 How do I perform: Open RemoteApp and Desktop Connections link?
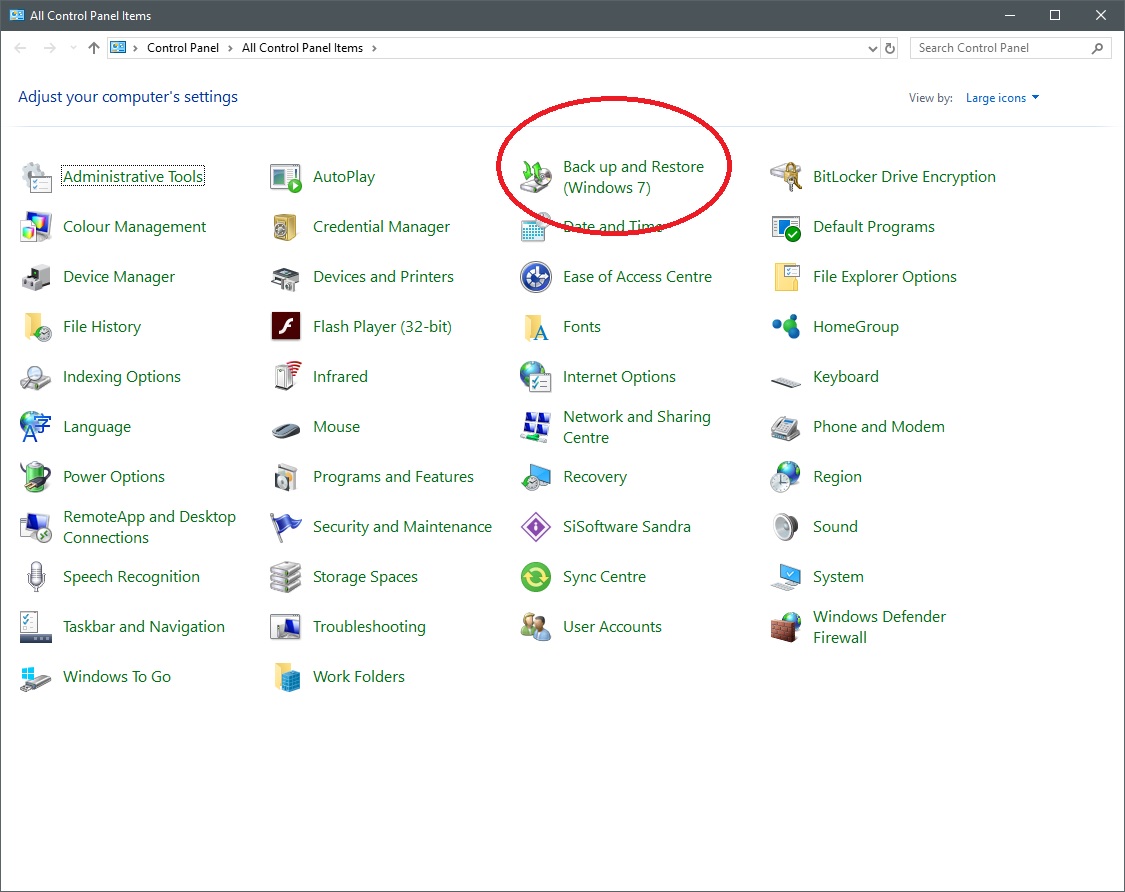[x=149, y=527]
